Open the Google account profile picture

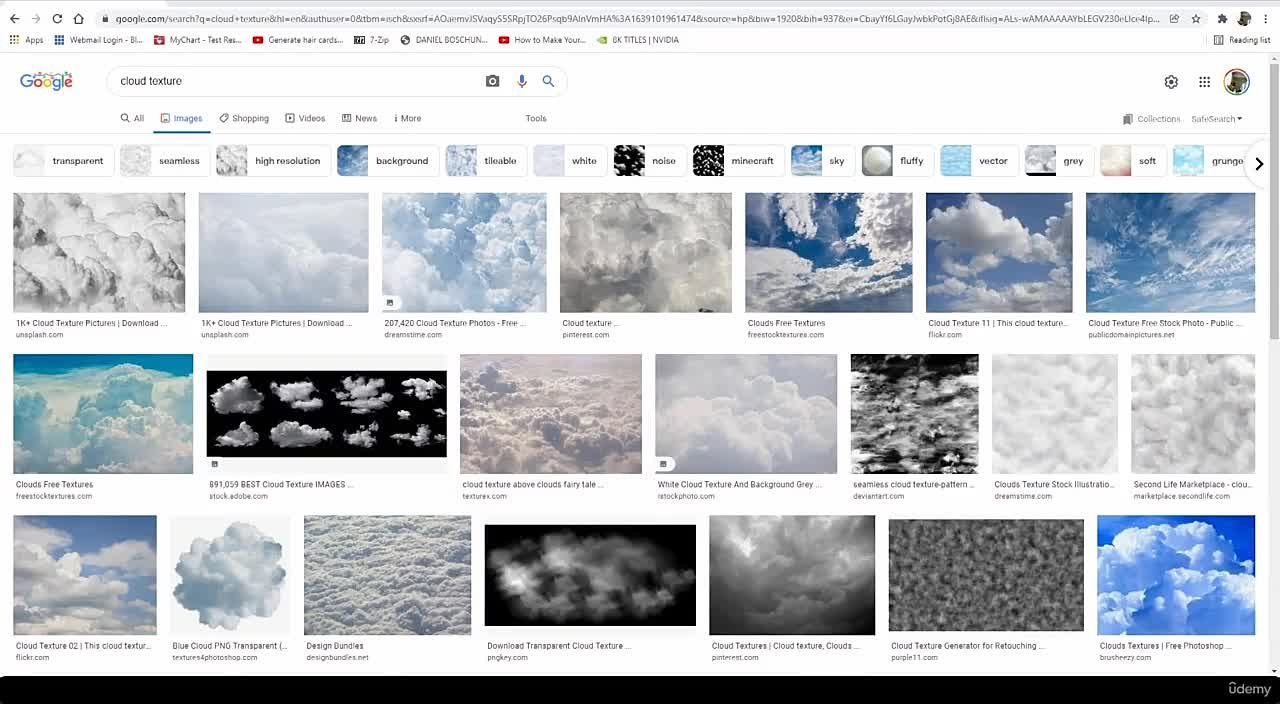[1236, 82]
